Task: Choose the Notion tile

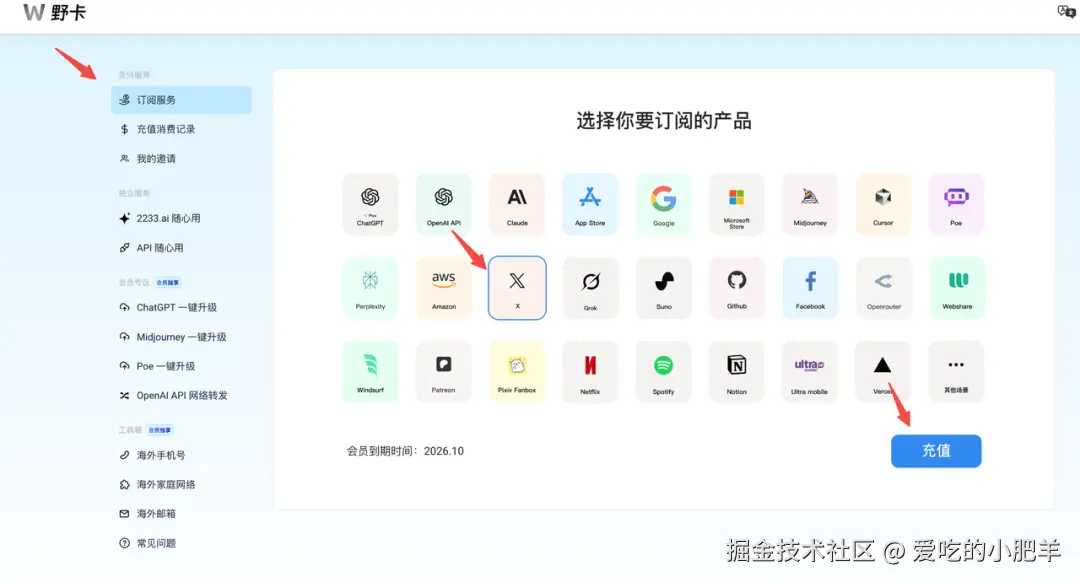Action: point(736,372)
